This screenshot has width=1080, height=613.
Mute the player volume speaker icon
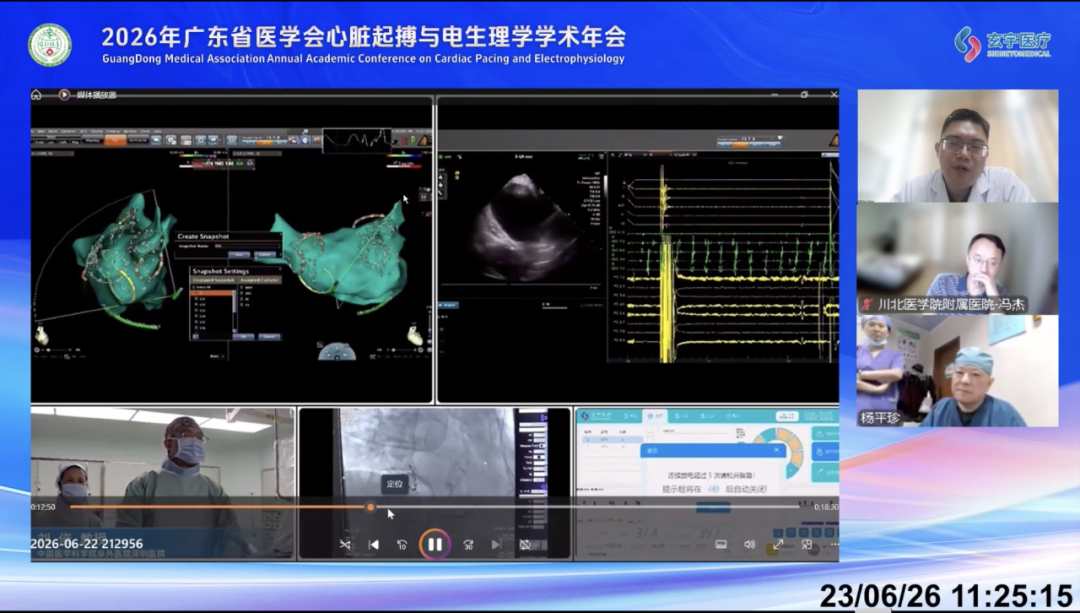(x=749, y=544)
